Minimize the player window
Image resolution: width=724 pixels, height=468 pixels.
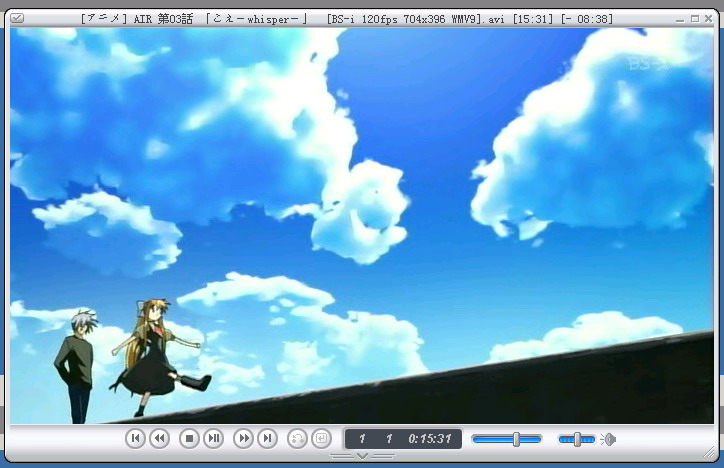680,19
